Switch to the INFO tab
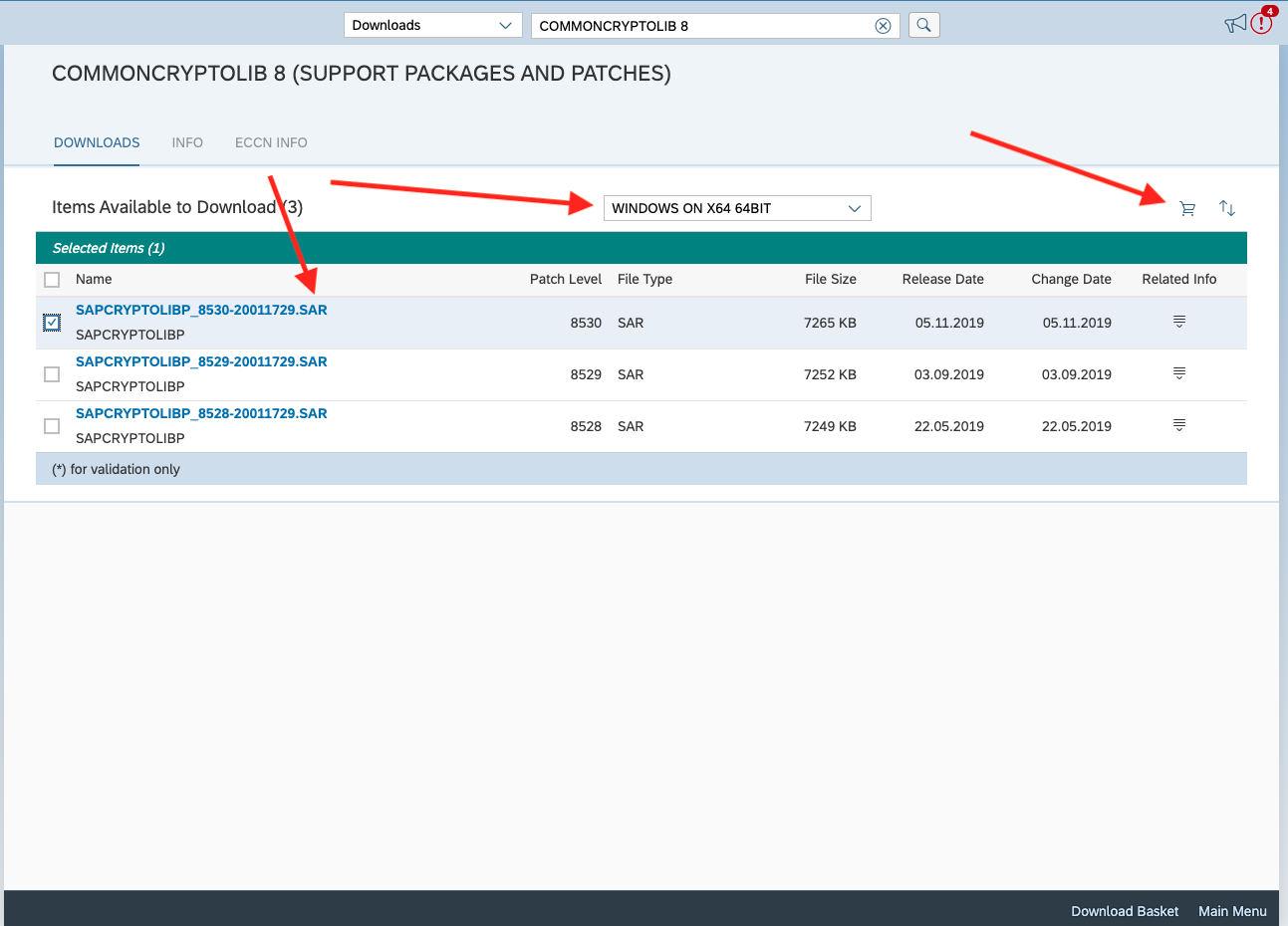Viewport: 1288px width, 926px height. [187, 142]
